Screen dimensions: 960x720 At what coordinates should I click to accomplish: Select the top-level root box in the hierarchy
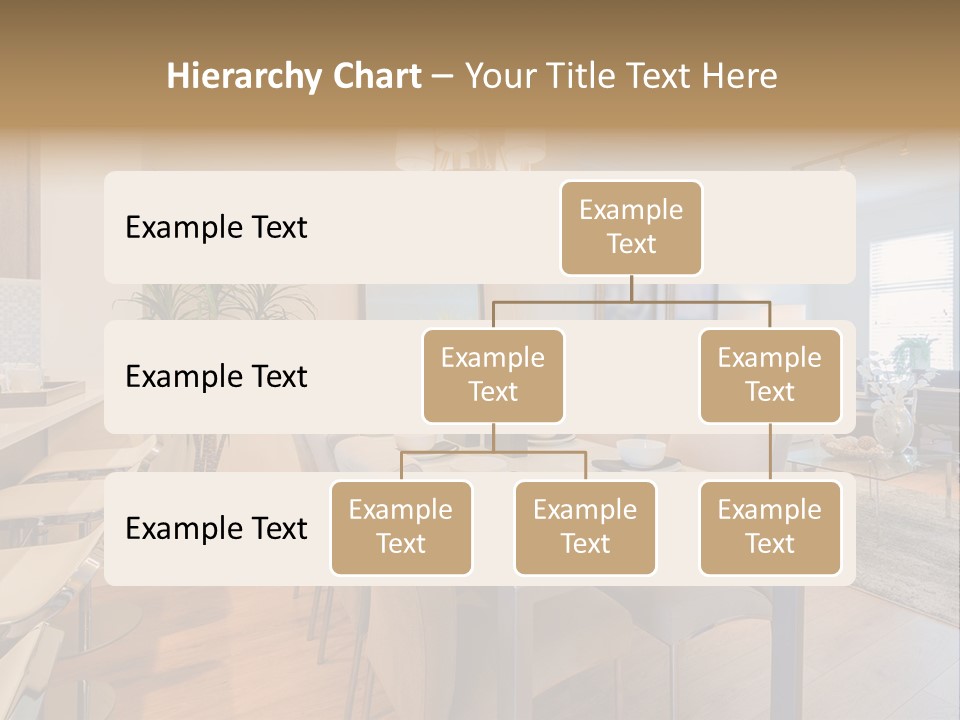click(x=631, y=227)
